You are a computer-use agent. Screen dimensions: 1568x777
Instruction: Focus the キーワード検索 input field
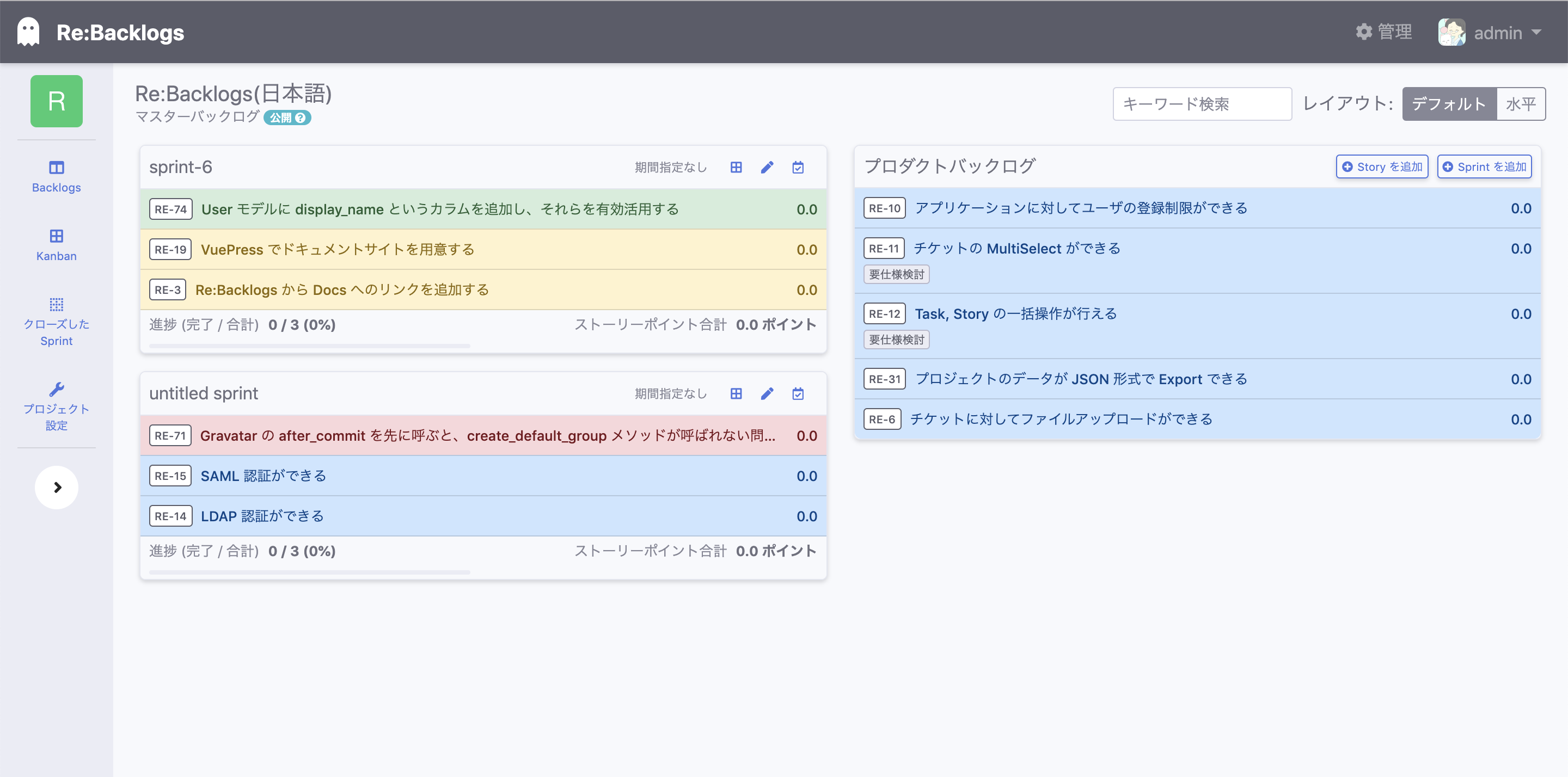pyautogui.click(x=1202, y=104)
